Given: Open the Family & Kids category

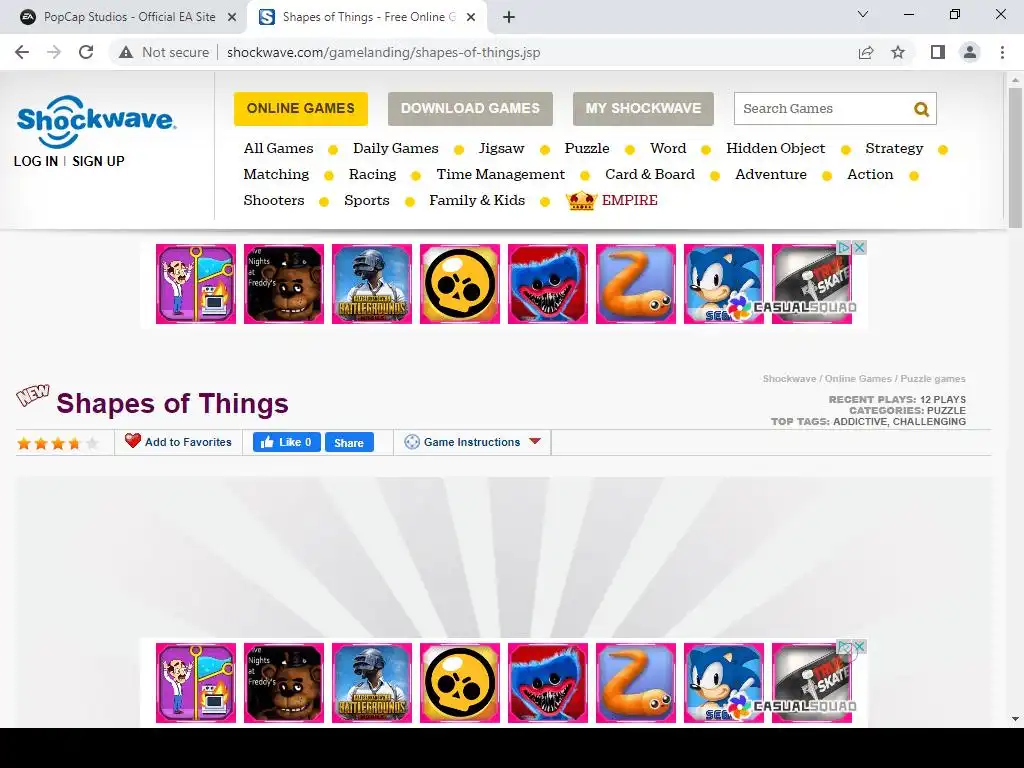Looking at the screenshot, I should pyautogui.click(x=477, y=200).
